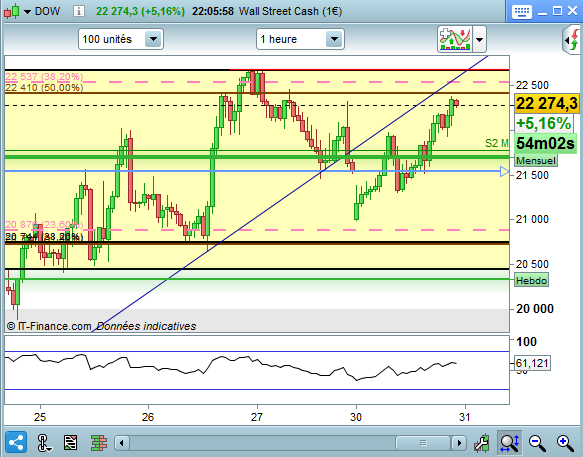The height and width of the screenshot is (457, 583).
Task: Click the candlestick chart style icon
Action: (11, 11)
